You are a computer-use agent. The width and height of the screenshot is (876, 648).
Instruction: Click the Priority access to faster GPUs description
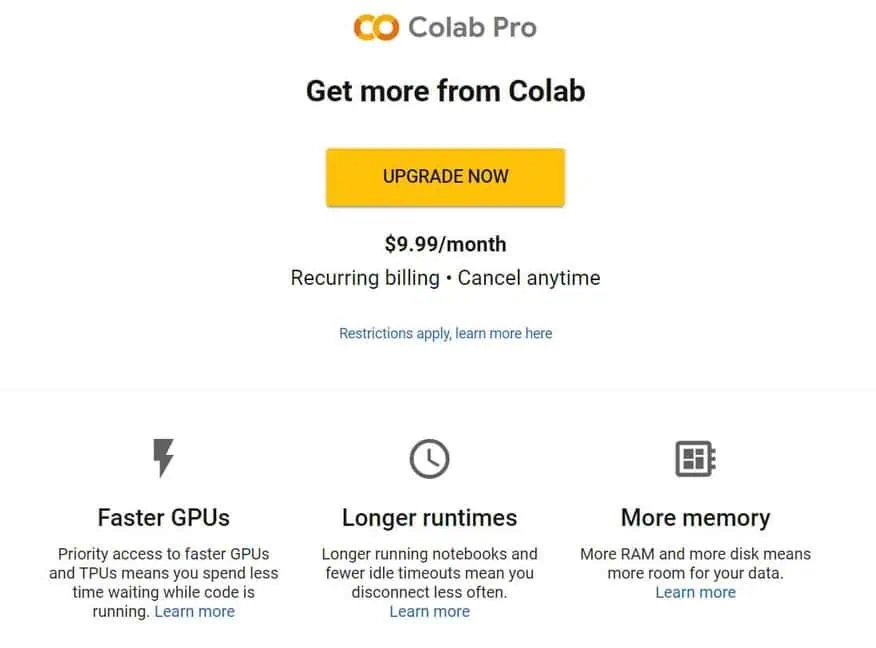point(163,583)
